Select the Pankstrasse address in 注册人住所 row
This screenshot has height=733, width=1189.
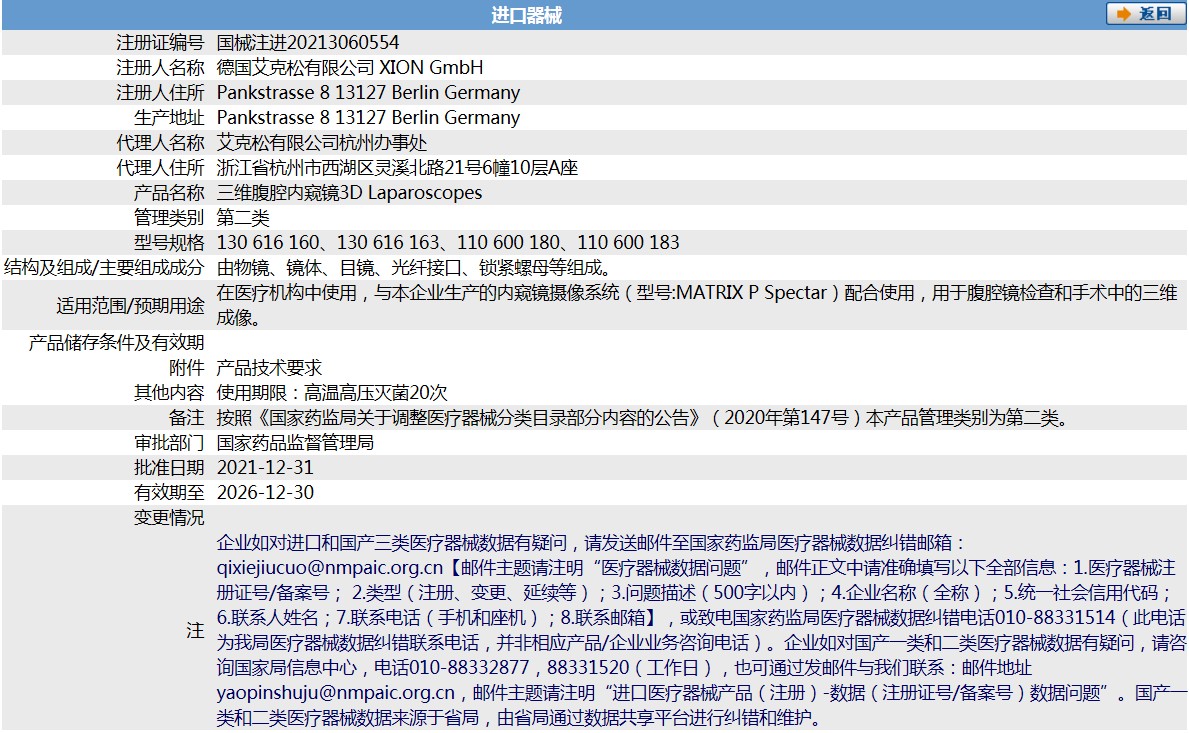pos(369,92)
